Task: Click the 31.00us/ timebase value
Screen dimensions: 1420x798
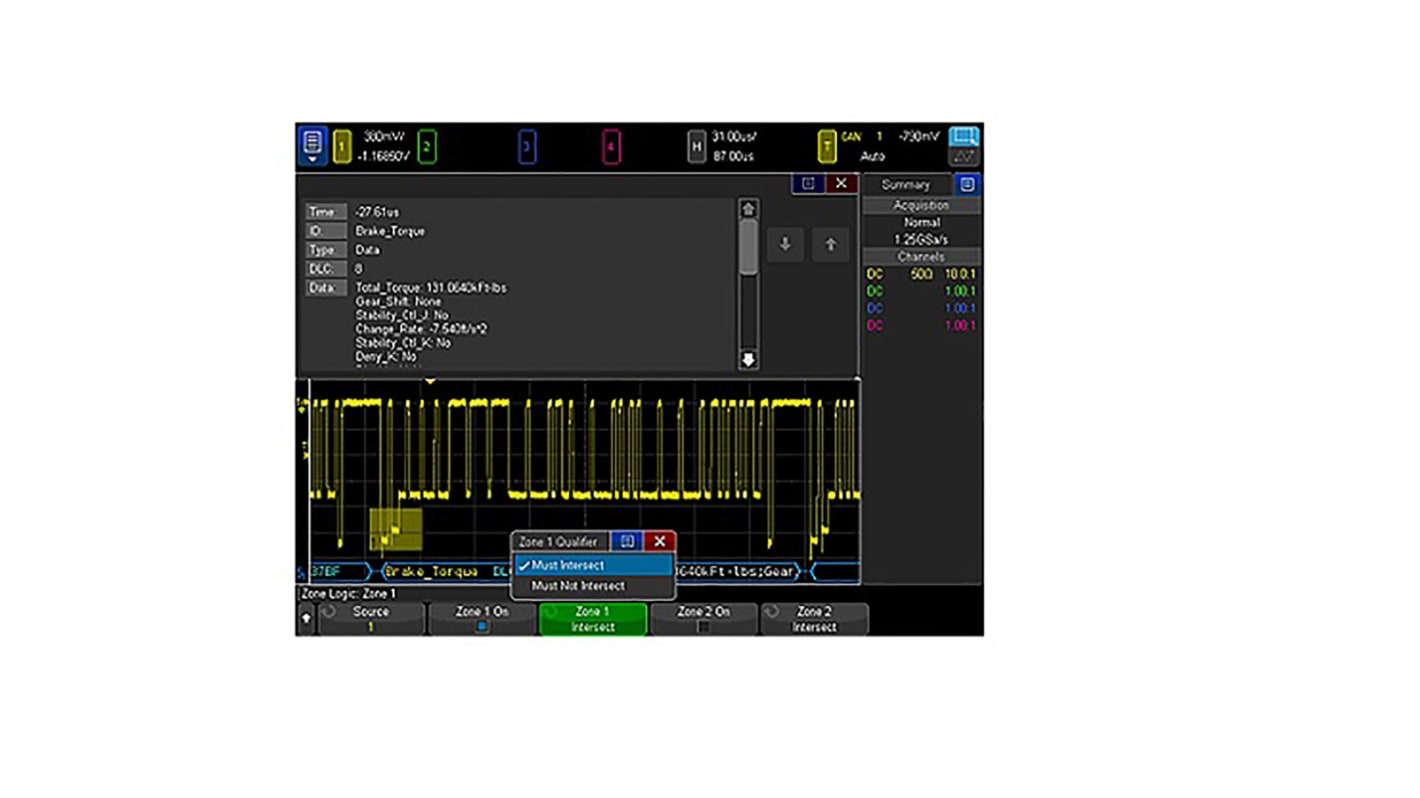Action: point(734,137)
